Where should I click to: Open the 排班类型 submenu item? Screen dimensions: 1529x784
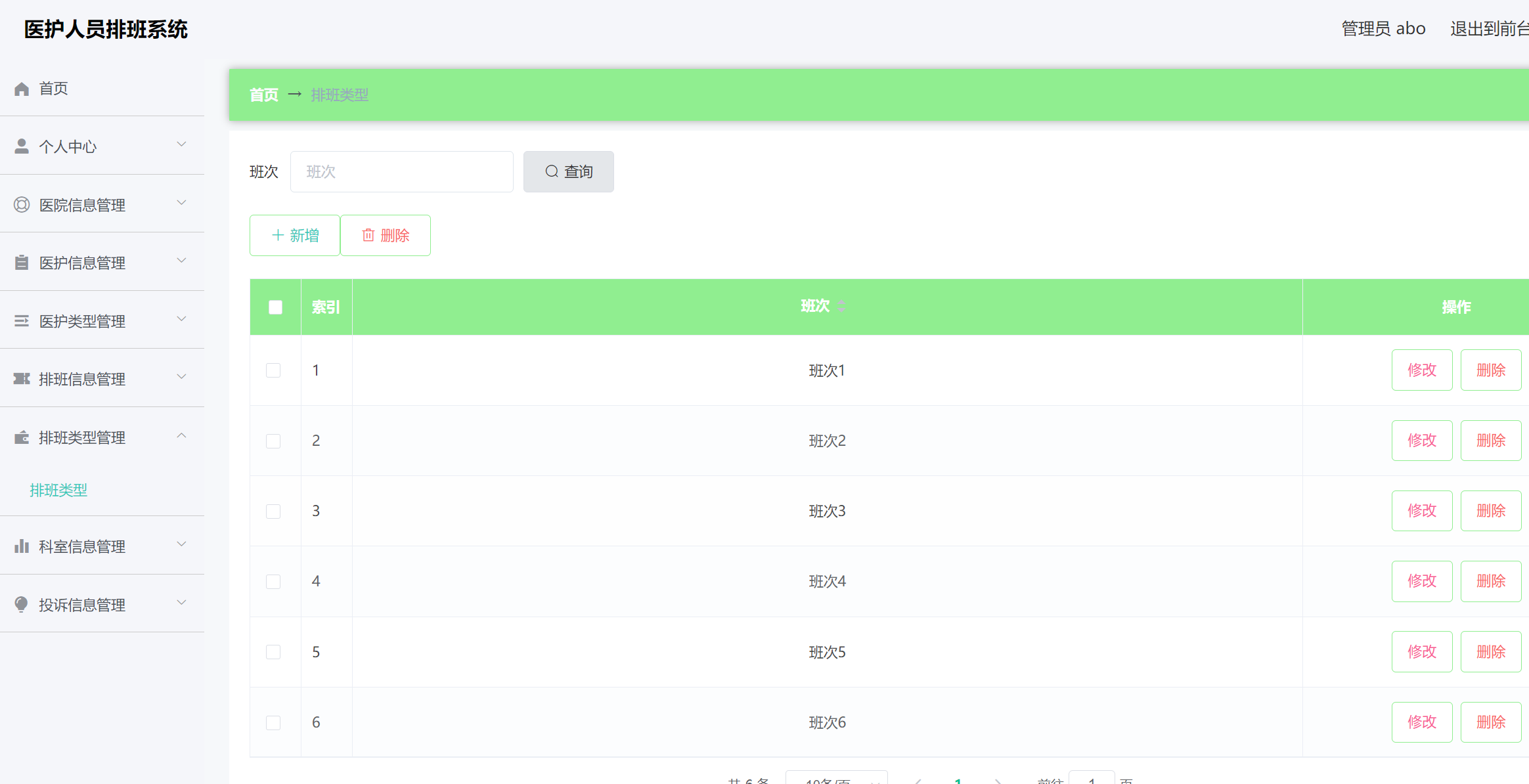coord(58,490)
